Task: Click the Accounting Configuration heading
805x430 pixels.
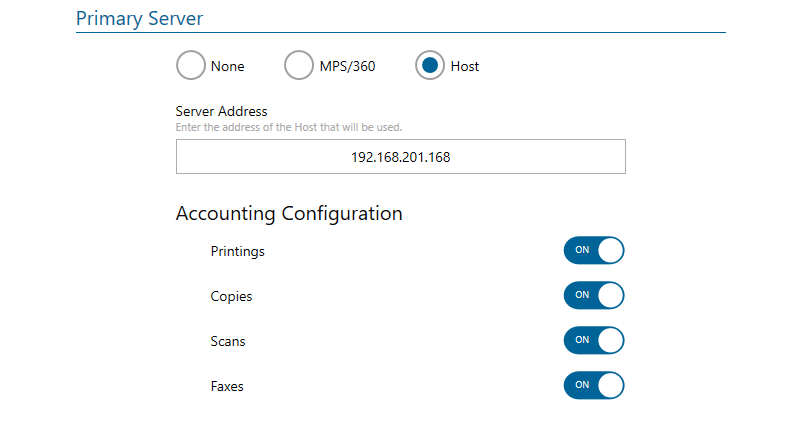Action: (x=289, y=213)
